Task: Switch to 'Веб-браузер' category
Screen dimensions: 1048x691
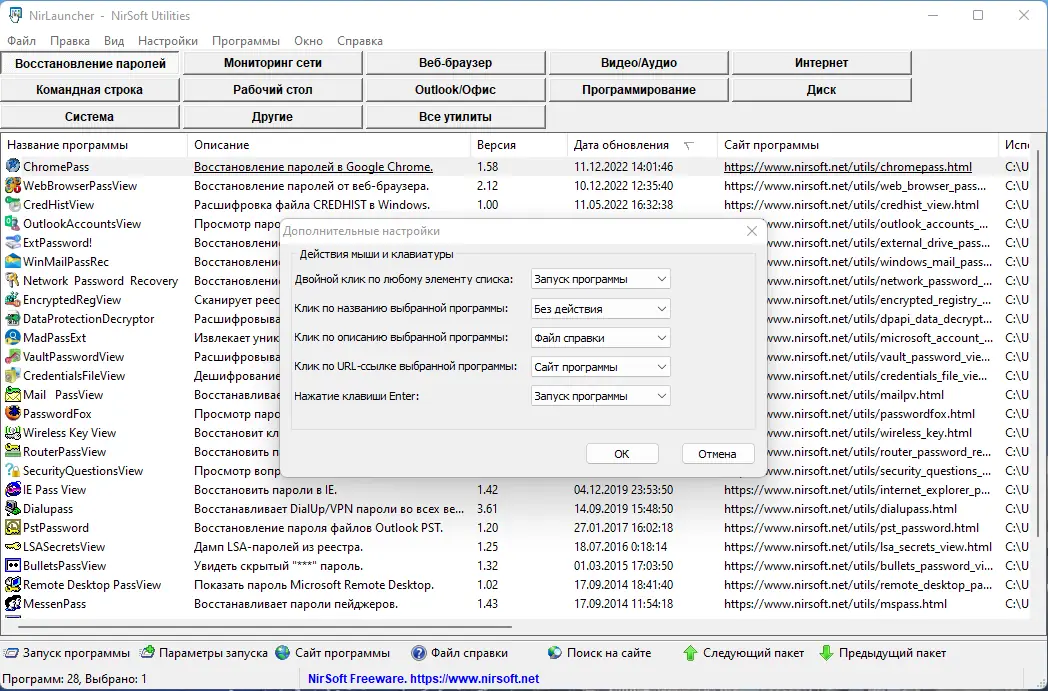Action: [455, 63]
